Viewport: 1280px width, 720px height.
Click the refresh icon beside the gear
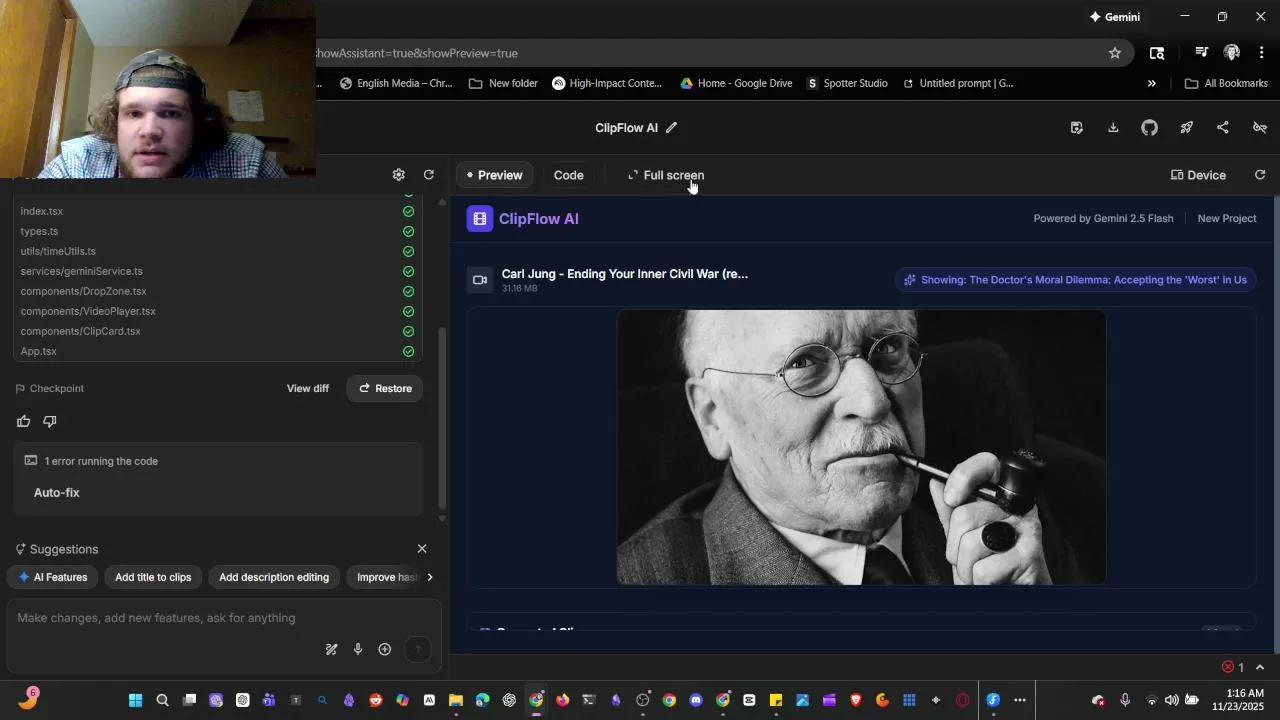pyautogui.click(x=428, y=174)
